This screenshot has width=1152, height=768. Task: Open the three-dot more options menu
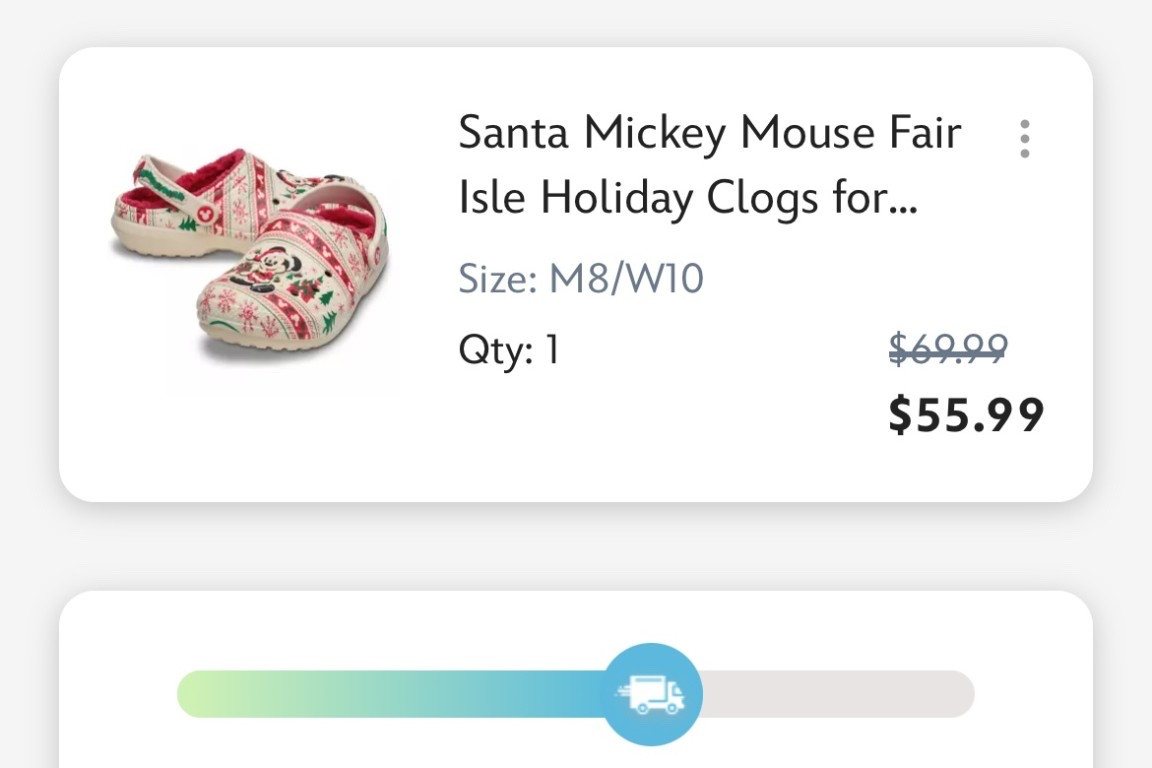click(x=1024, y=139)
